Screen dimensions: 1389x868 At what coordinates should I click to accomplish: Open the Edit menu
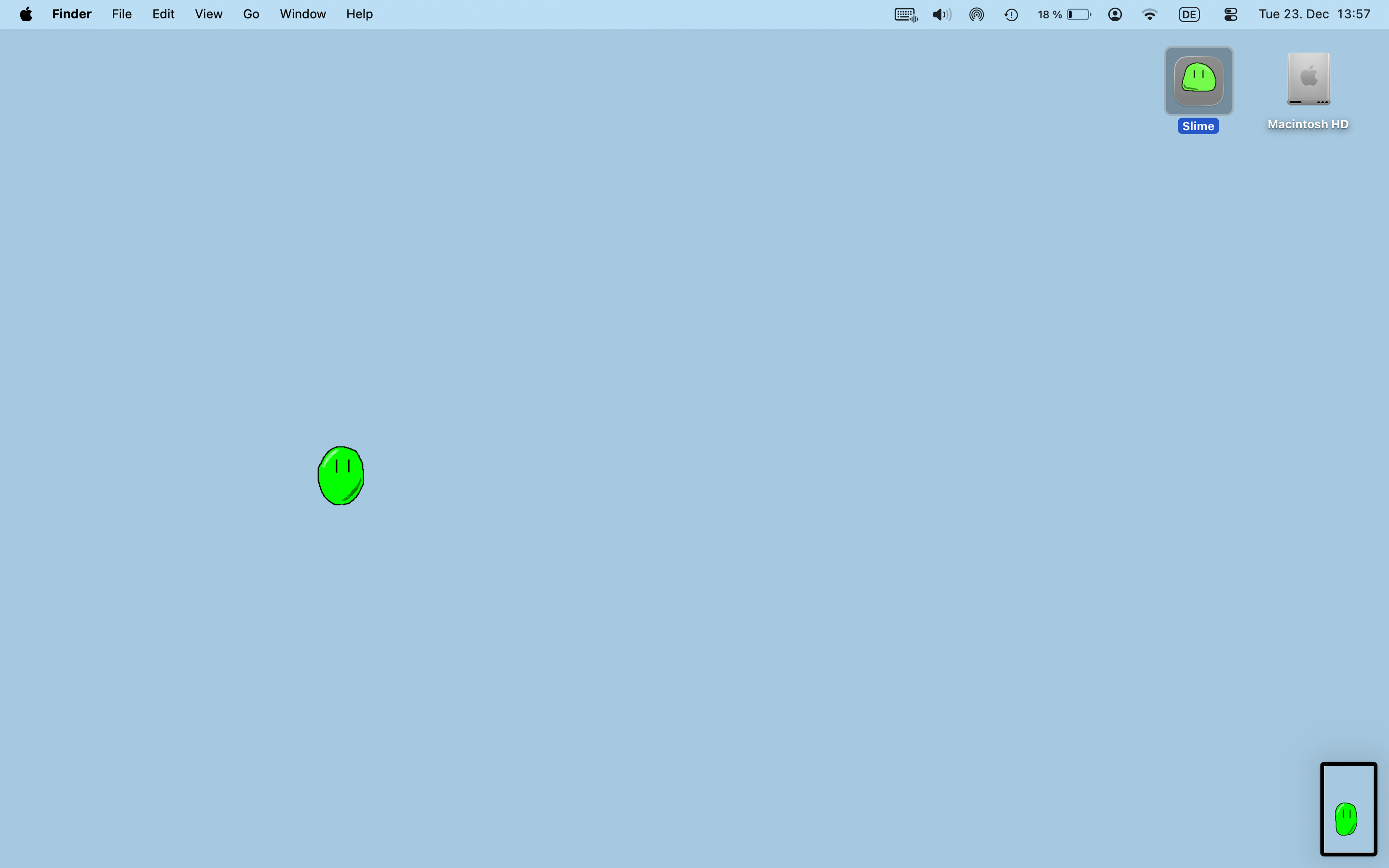(163, 14)
